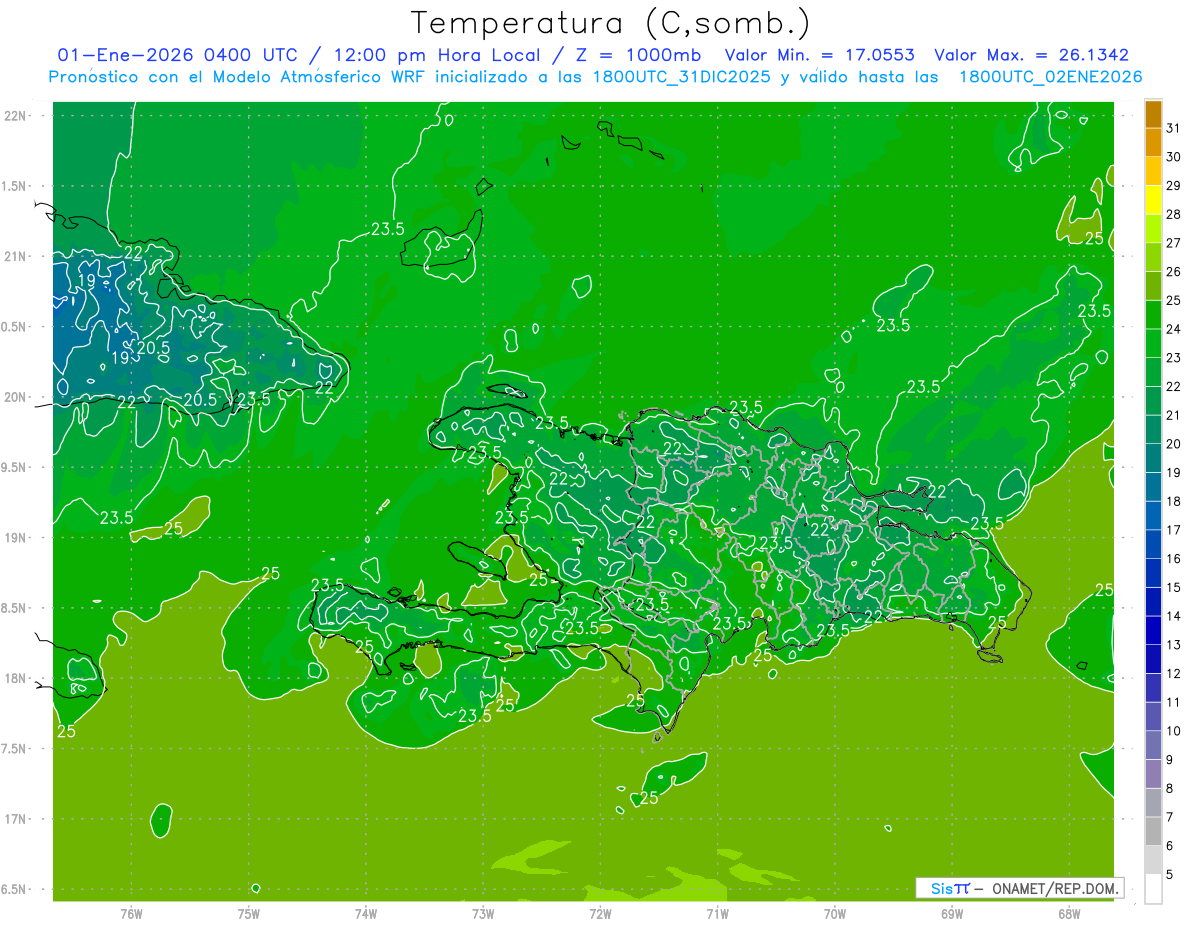Image resolution: width=1200 pixels, height=927 pixels.
Task: Click longitude axis label 70W
Action: pos(834,913)
